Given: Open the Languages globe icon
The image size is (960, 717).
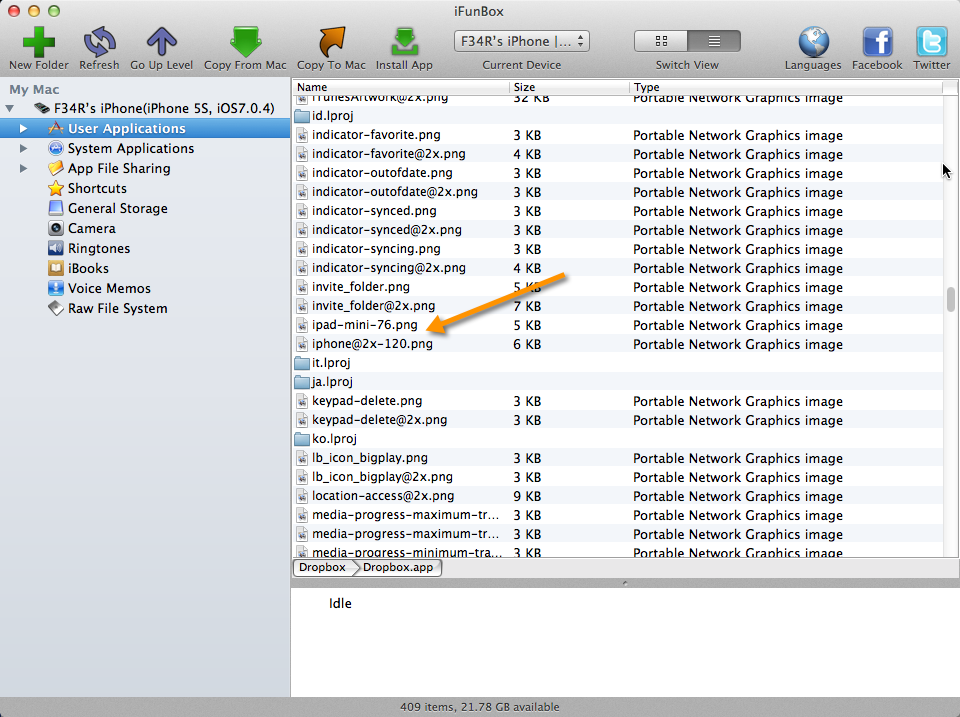Looking at the screenshot, I should coord(813,42).
